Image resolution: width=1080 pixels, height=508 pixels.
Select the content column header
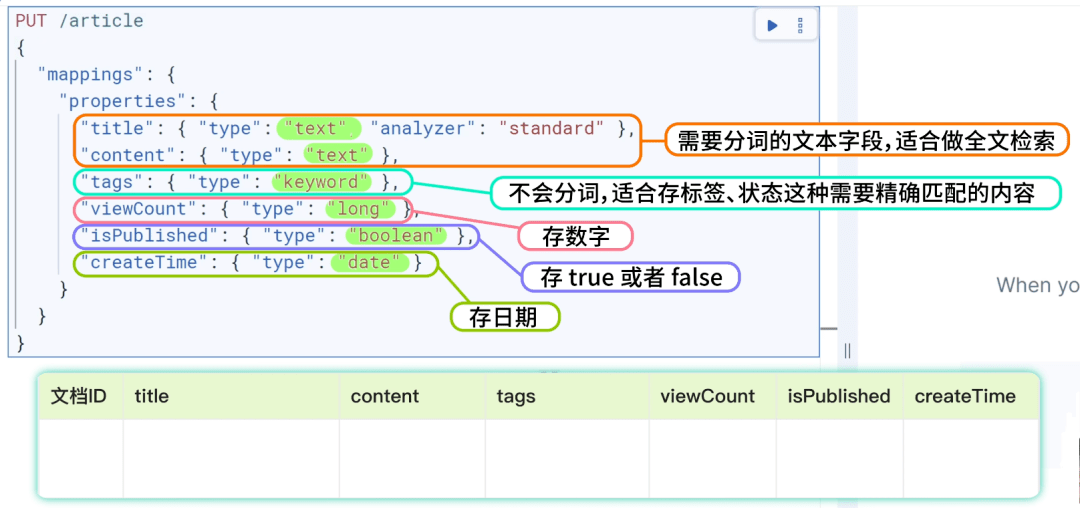384,396
